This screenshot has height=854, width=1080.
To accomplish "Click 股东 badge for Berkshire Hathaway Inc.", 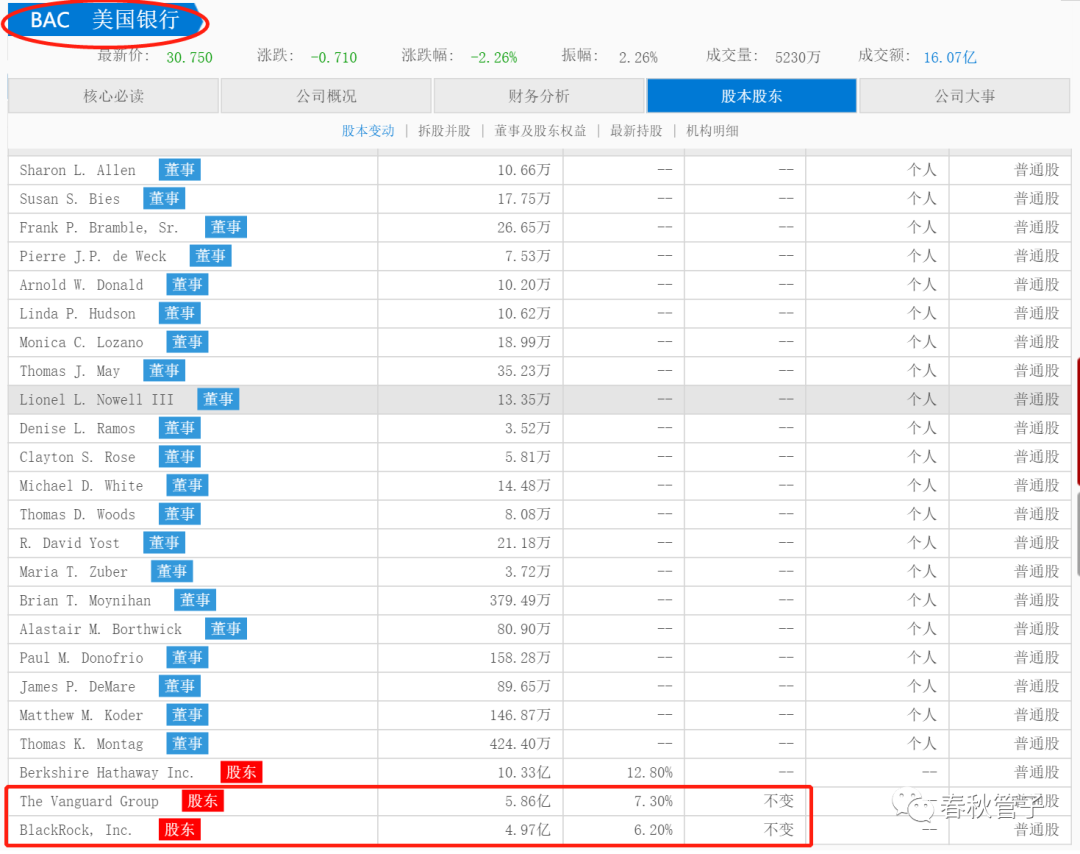I will [241, 772].
